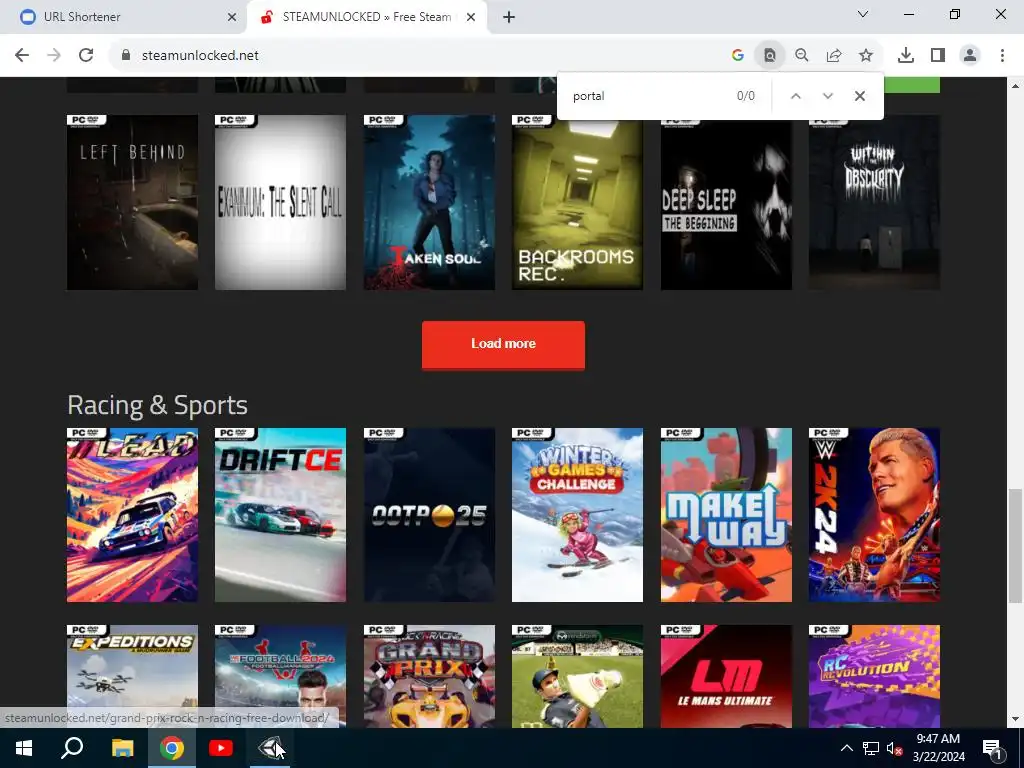Open the notification center icon

993,748
